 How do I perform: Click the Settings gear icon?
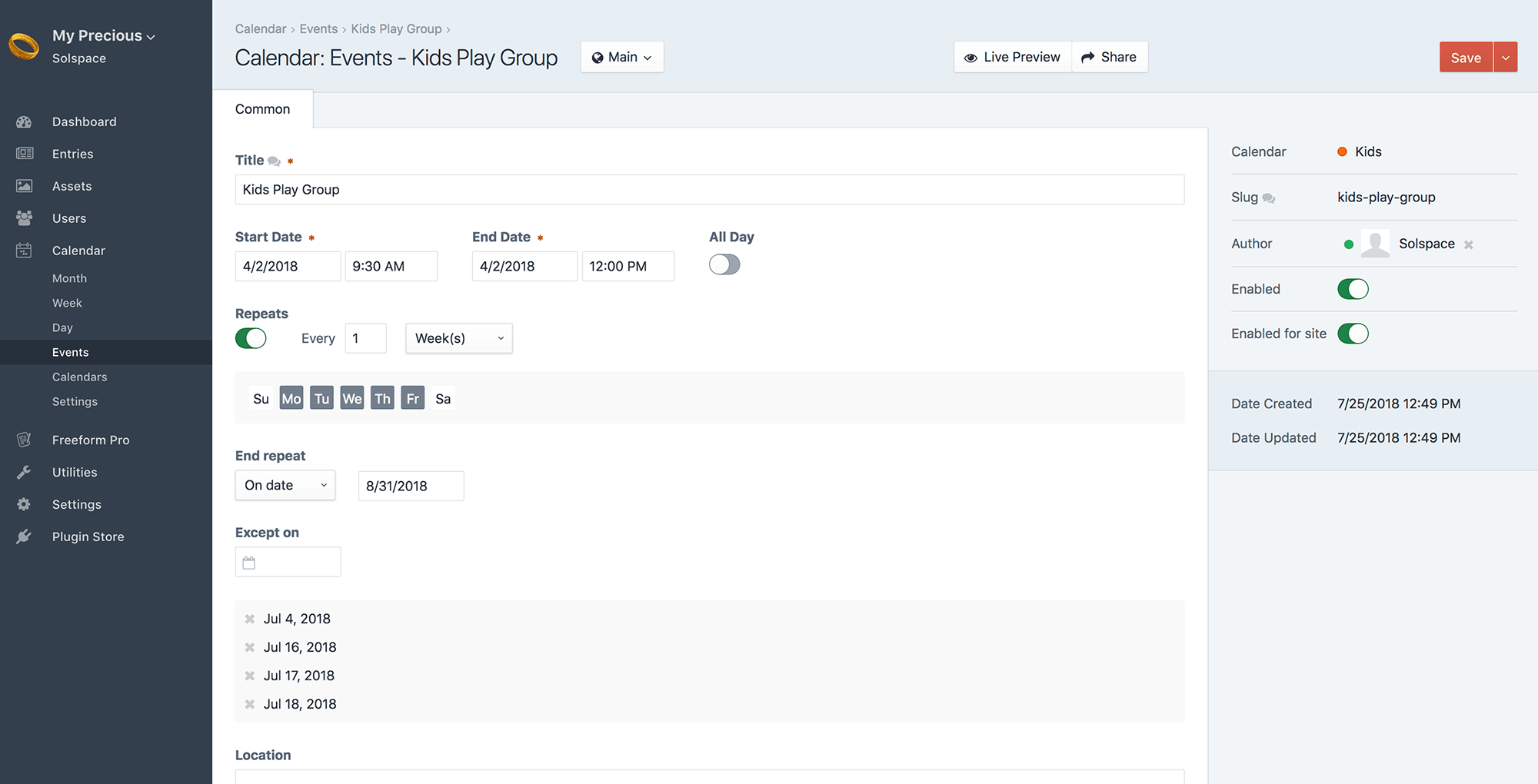point(24,504)
